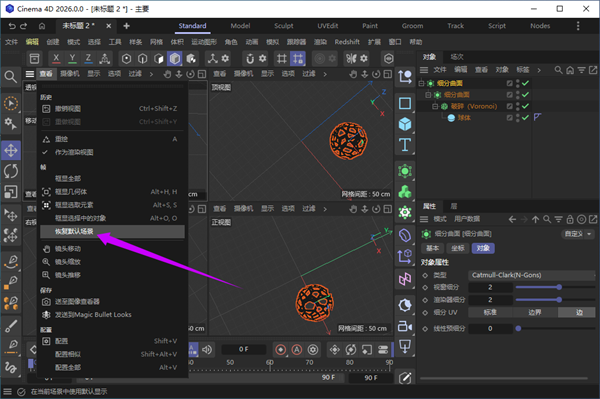Select the brush paint tool in left toolbar
Screen dimensions: 600x399
11,326
